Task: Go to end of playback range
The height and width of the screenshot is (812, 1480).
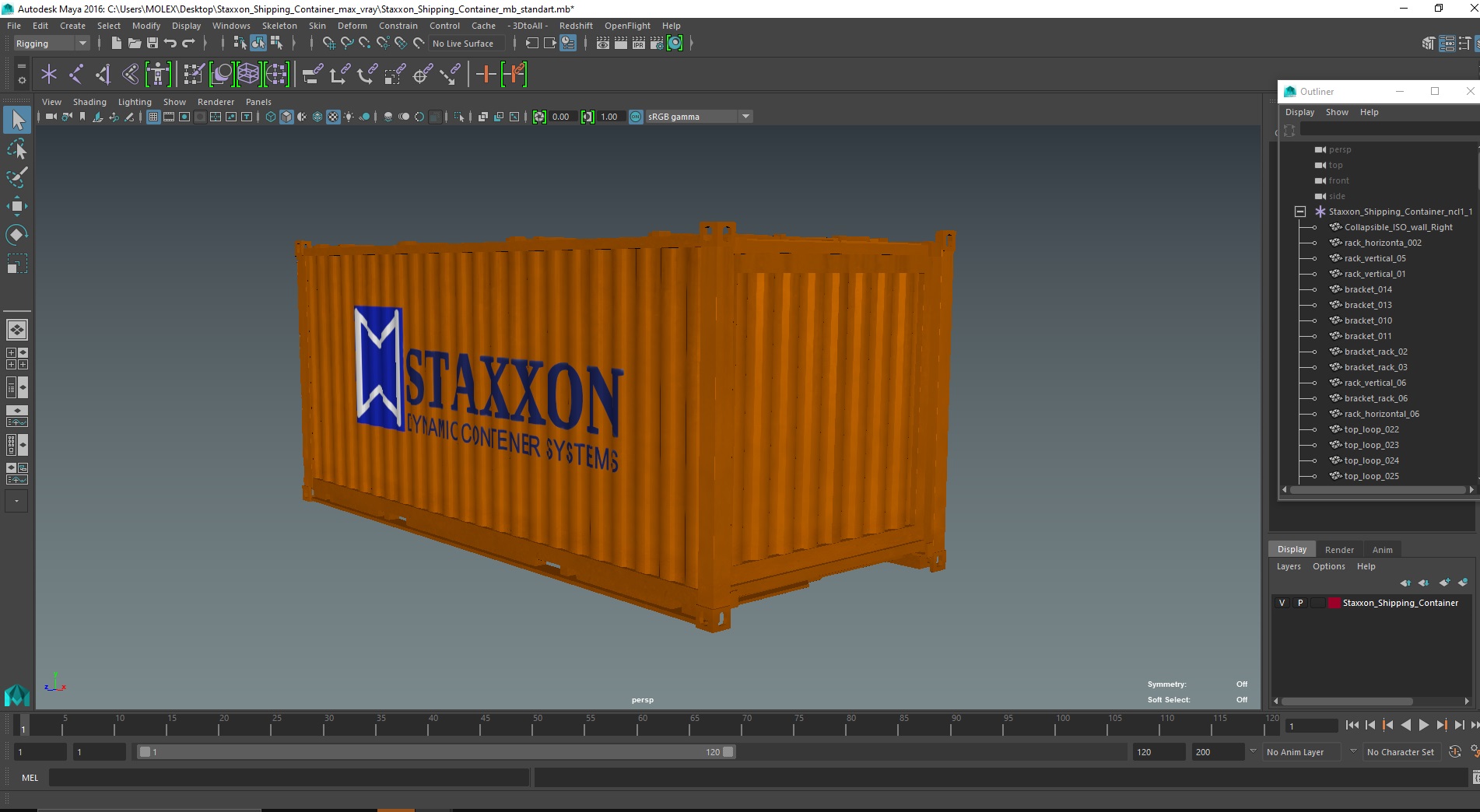Action: click(x=1475, y=725)
